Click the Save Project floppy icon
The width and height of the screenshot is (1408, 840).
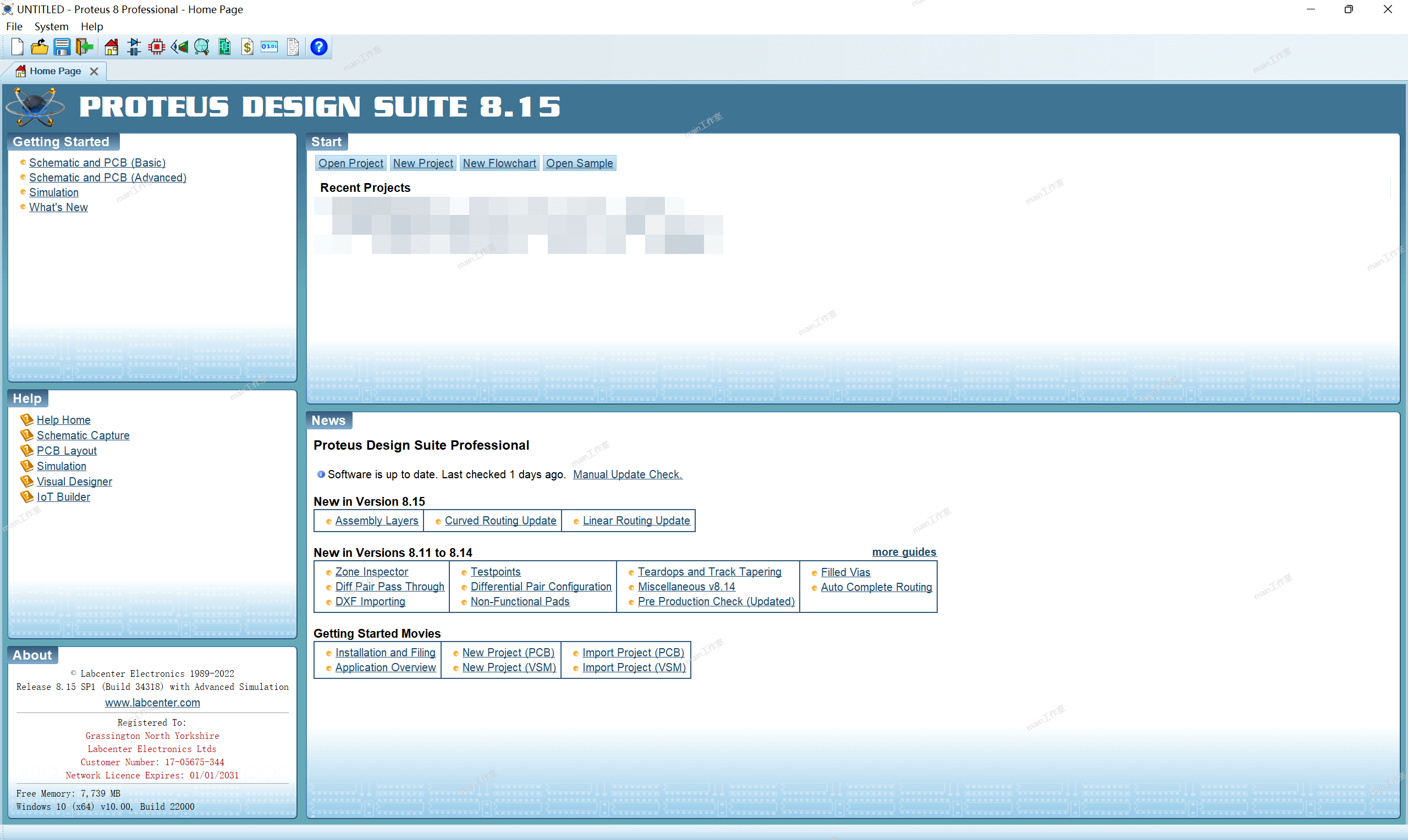(62, 47)
